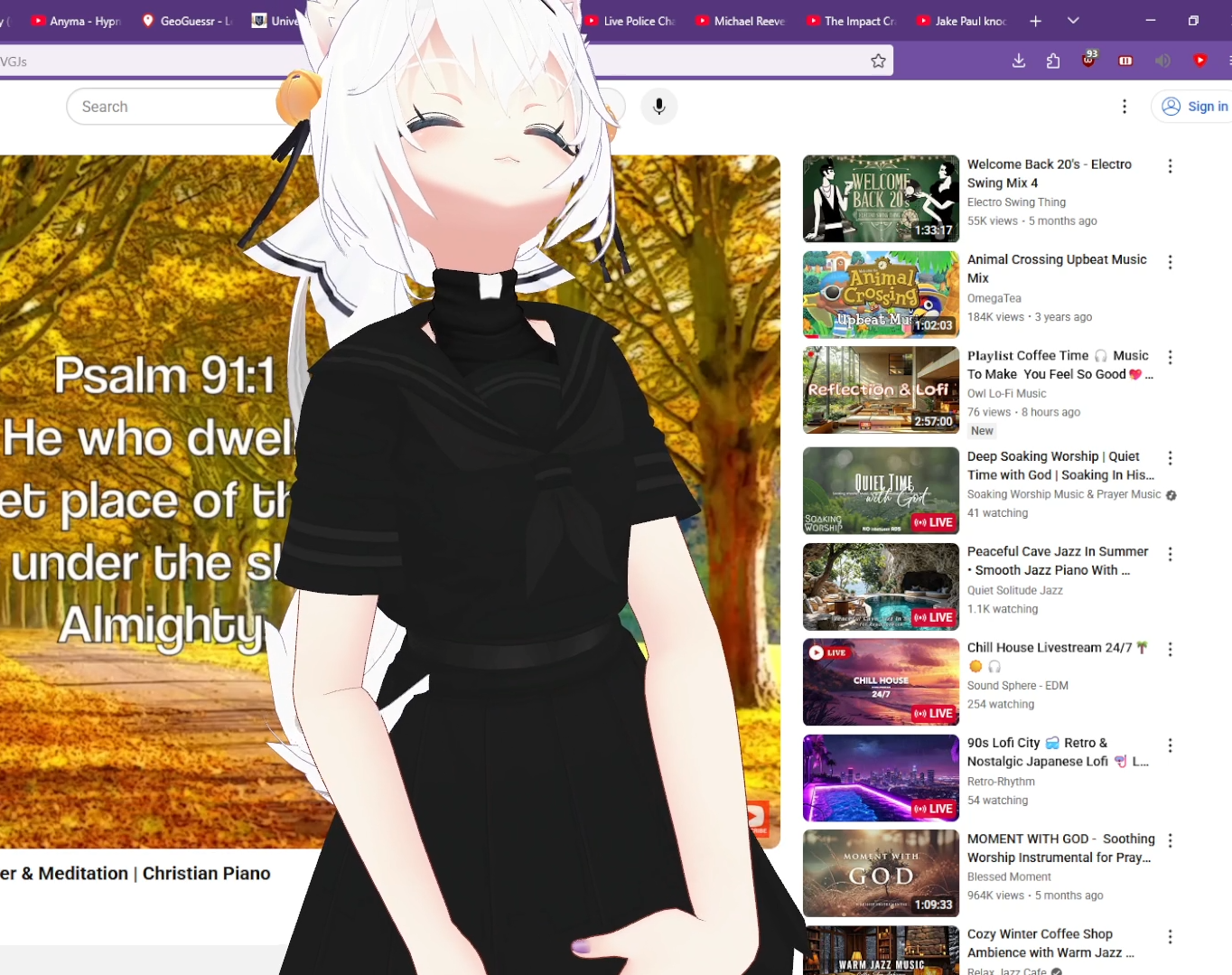
Task: Open options for Deep Soaking Worship stream
Action: coord(1171,458)
